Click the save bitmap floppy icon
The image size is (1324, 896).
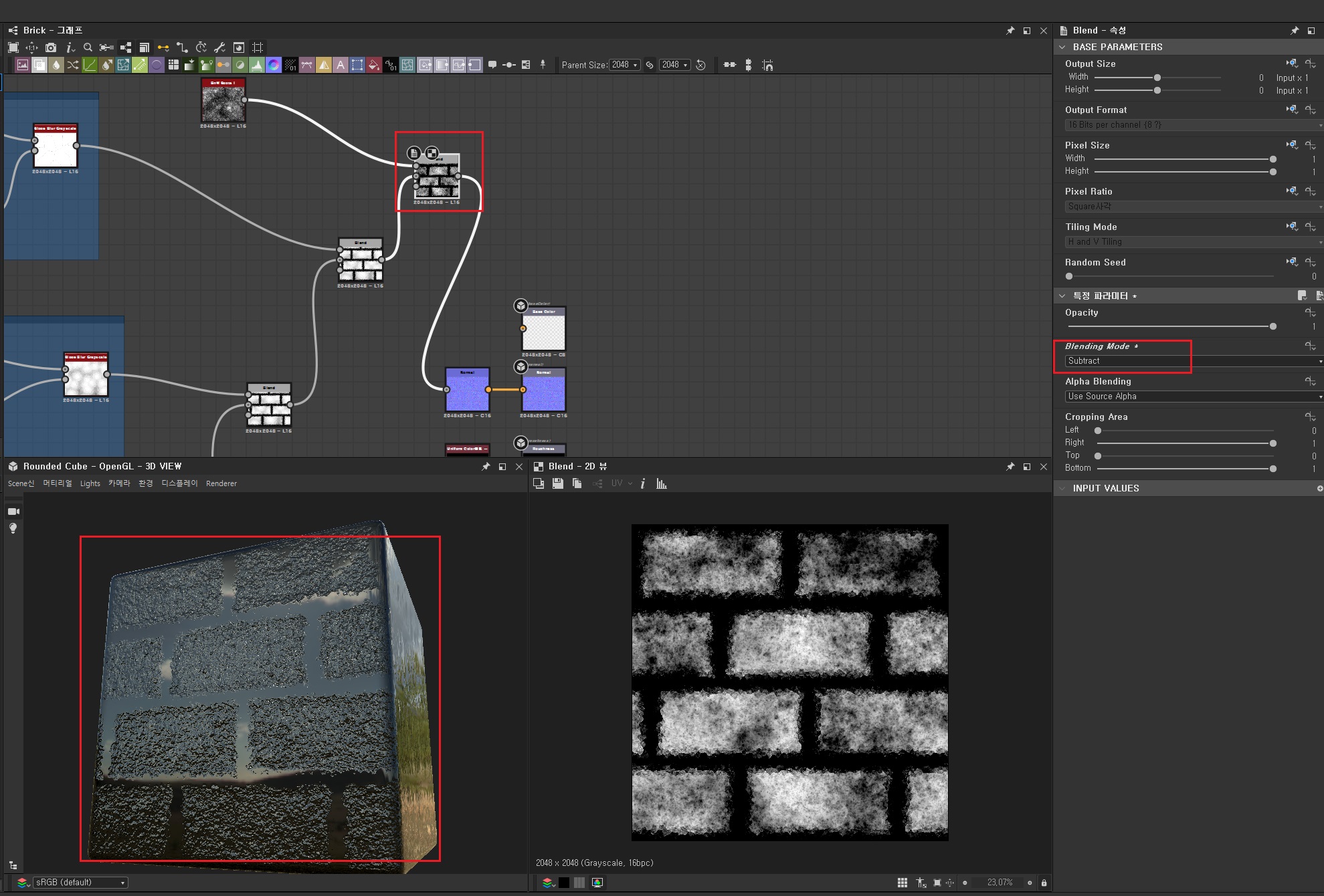coord(557,483)
